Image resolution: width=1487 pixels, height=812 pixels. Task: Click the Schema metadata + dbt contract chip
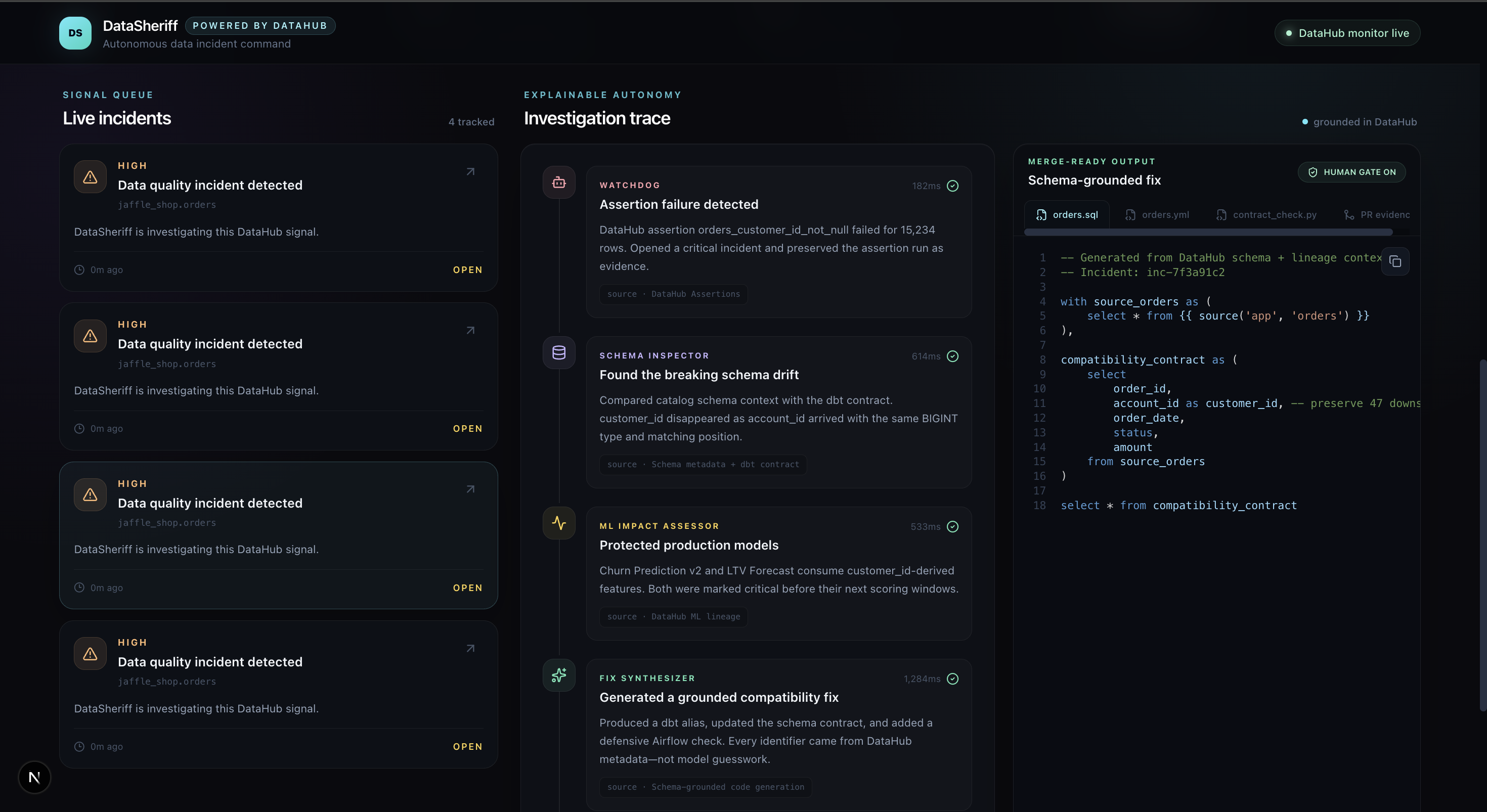[x=703, y=464]
